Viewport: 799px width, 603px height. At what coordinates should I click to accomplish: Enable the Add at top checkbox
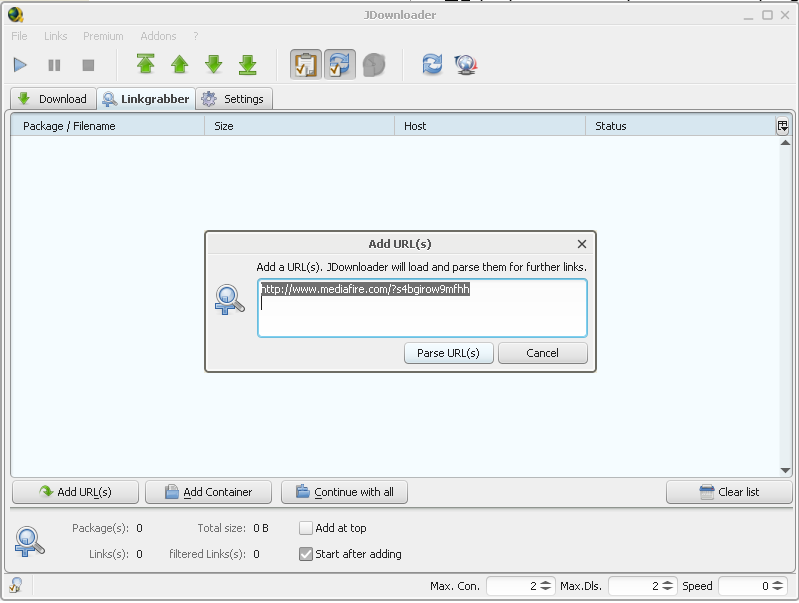(306, 528)
